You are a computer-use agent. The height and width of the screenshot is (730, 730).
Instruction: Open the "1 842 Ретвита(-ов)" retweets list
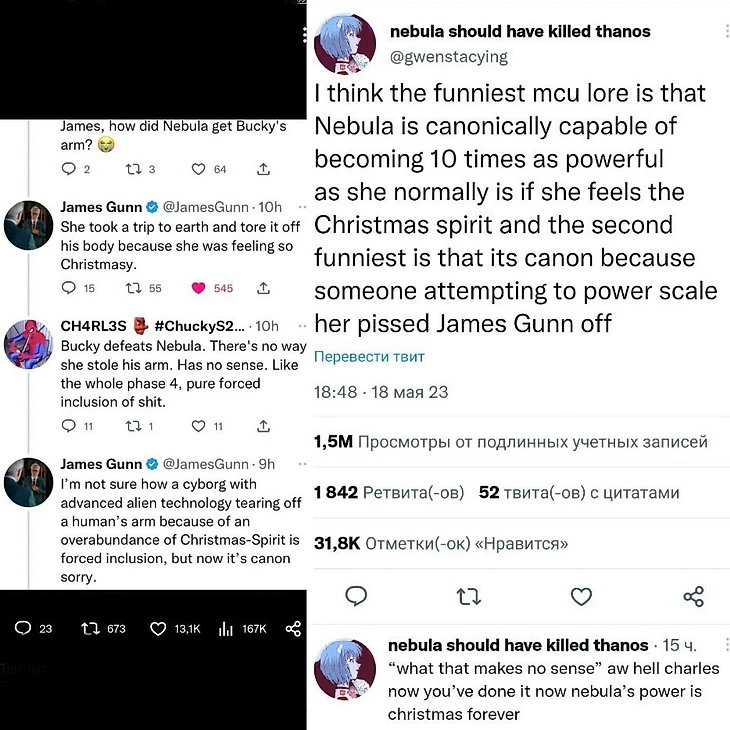pyautogui.click(x=389, y=492)
